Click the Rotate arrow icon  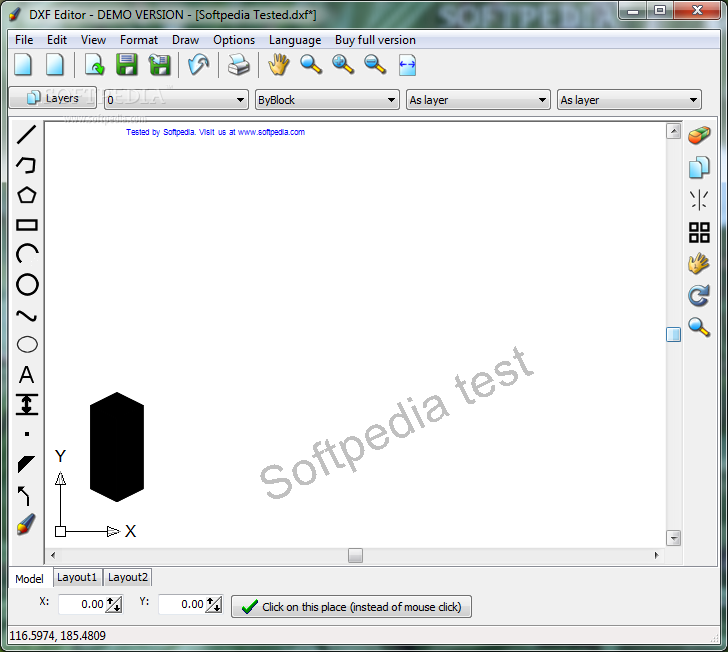click(x=699, y=296)
